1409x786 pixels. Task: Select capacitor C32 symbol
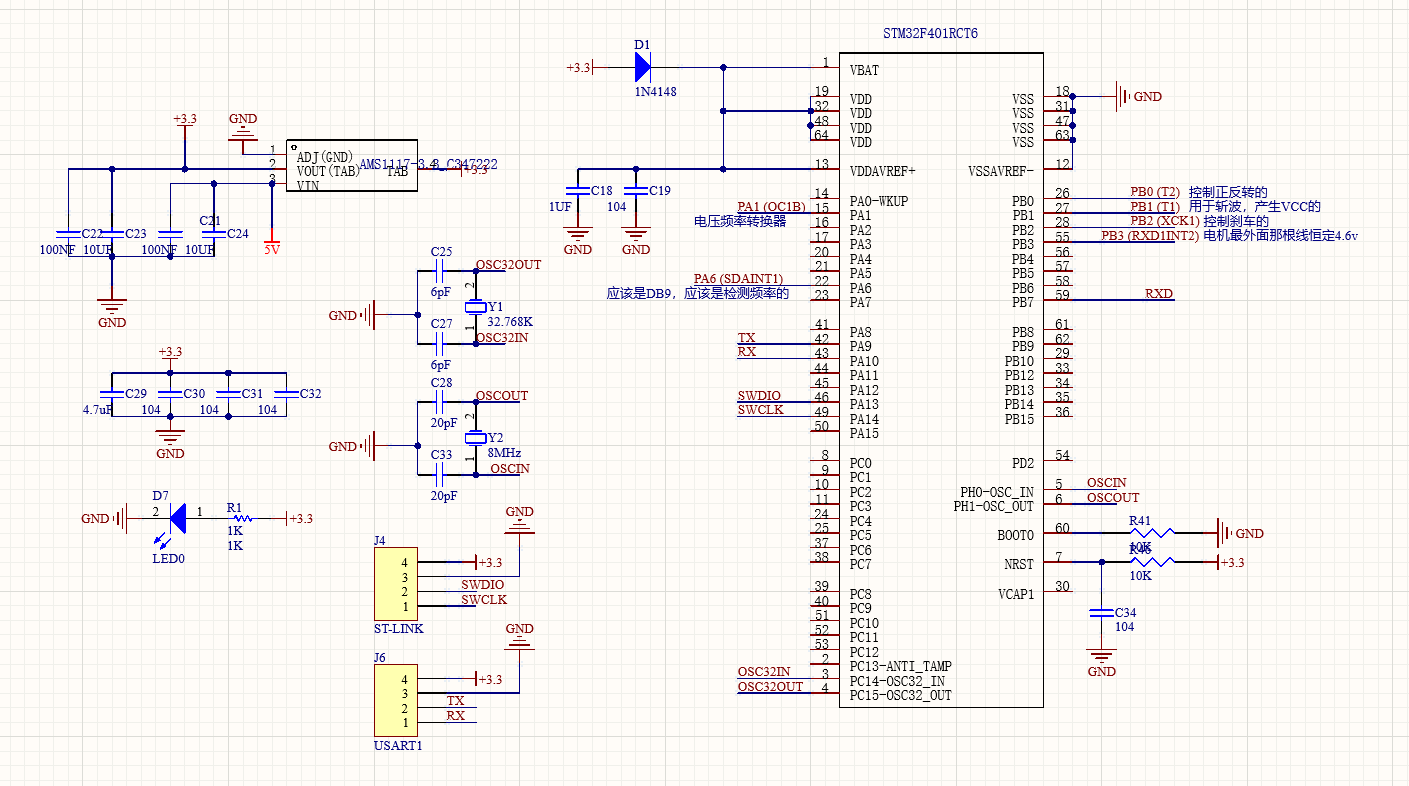(287, 394)
